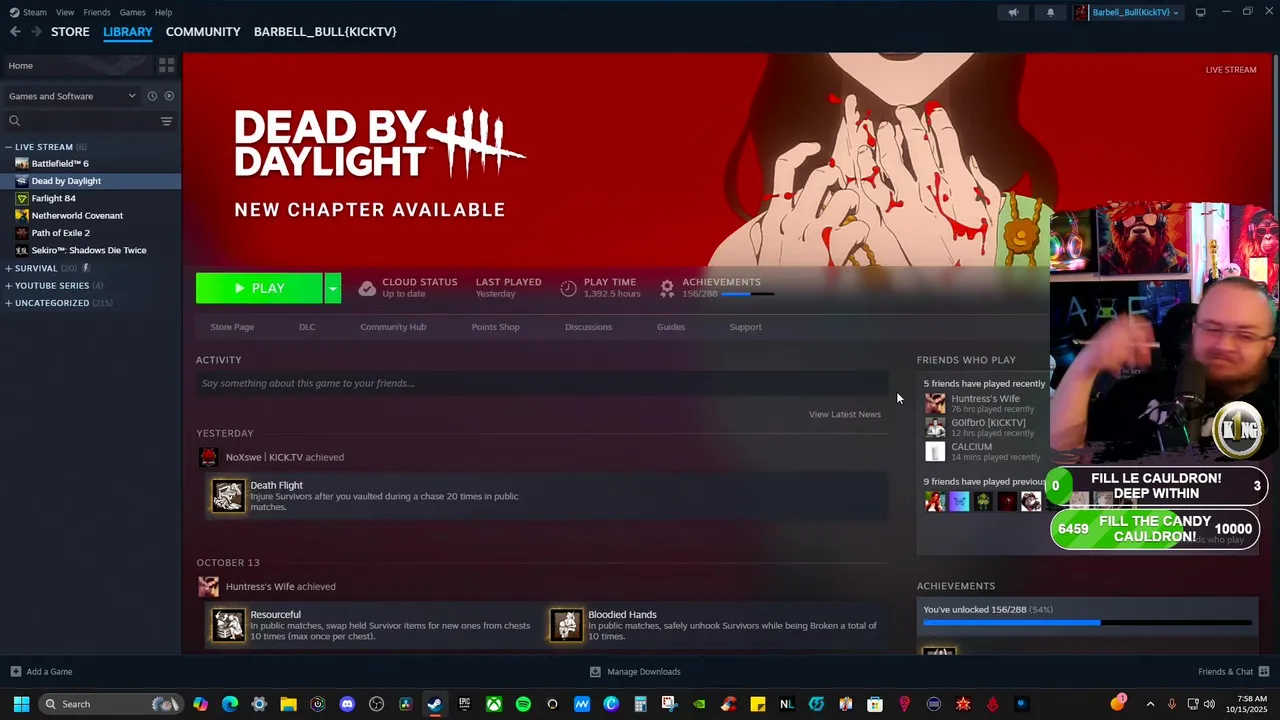Open the Support link
This screenshot has width=1280, height=720.
click(745, 327)
